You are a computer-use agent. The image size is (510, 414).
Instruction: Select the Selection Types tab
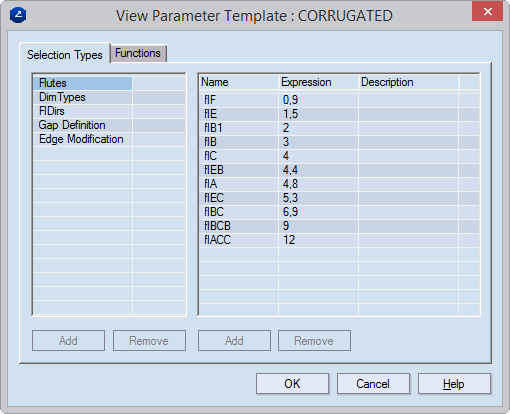point(65,55)
